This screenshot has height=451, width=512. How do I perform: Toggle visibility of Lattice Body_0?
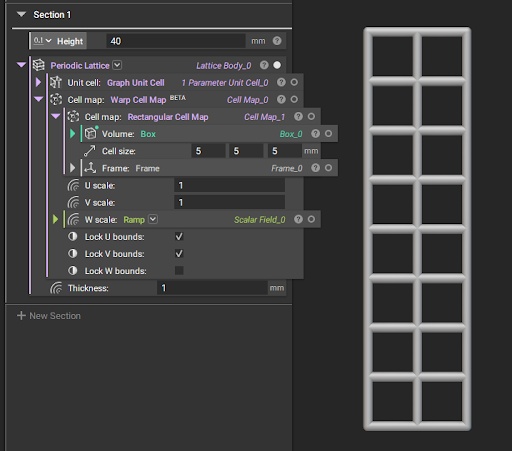pos(277,65)
